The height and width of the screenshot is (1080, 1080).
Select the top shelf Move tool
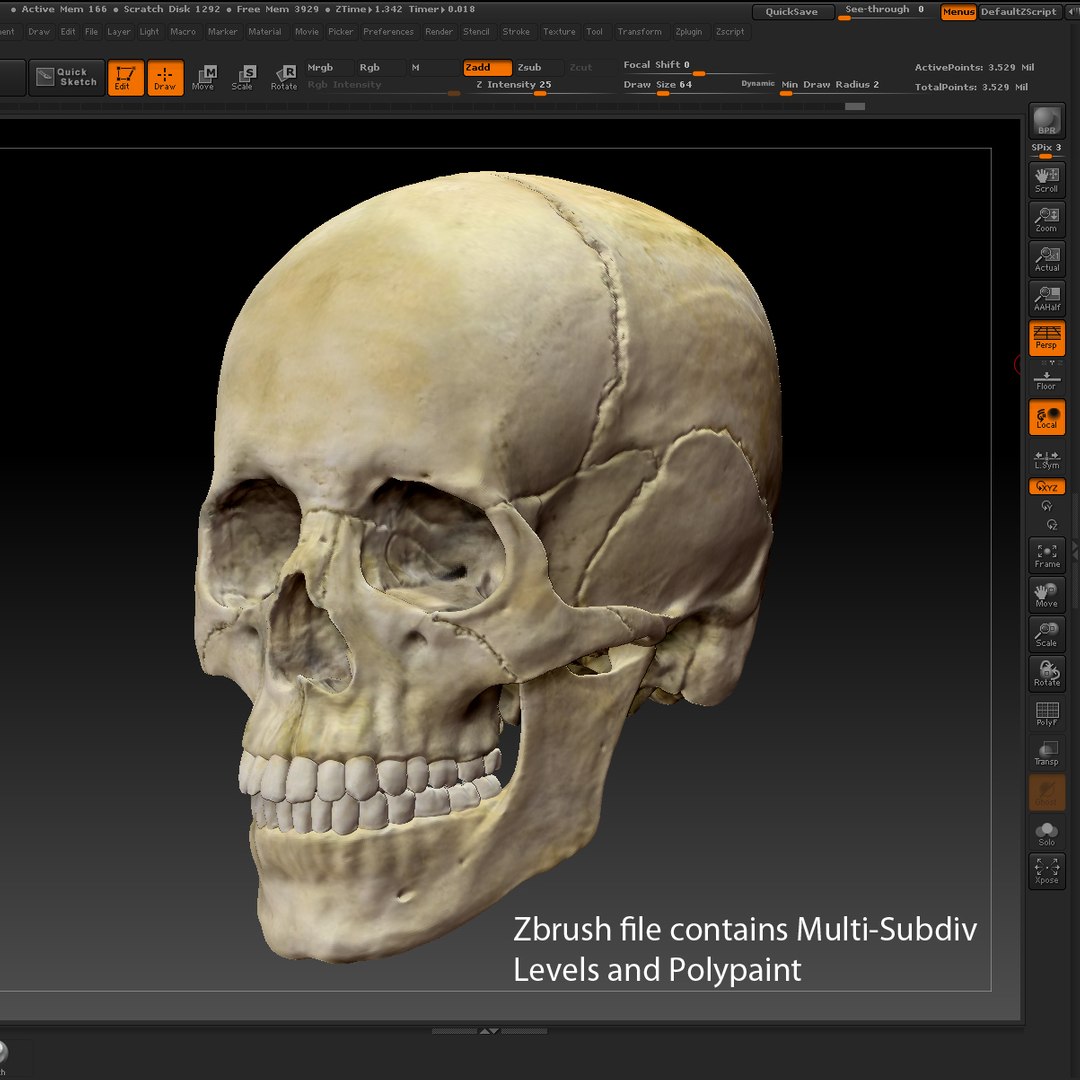(x=203, y=77)
